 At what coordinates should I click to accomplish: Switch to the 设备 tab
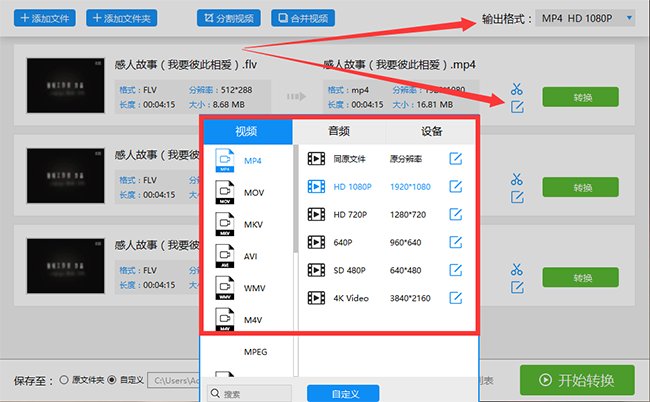pyautogui.click(x=431, y=131)
